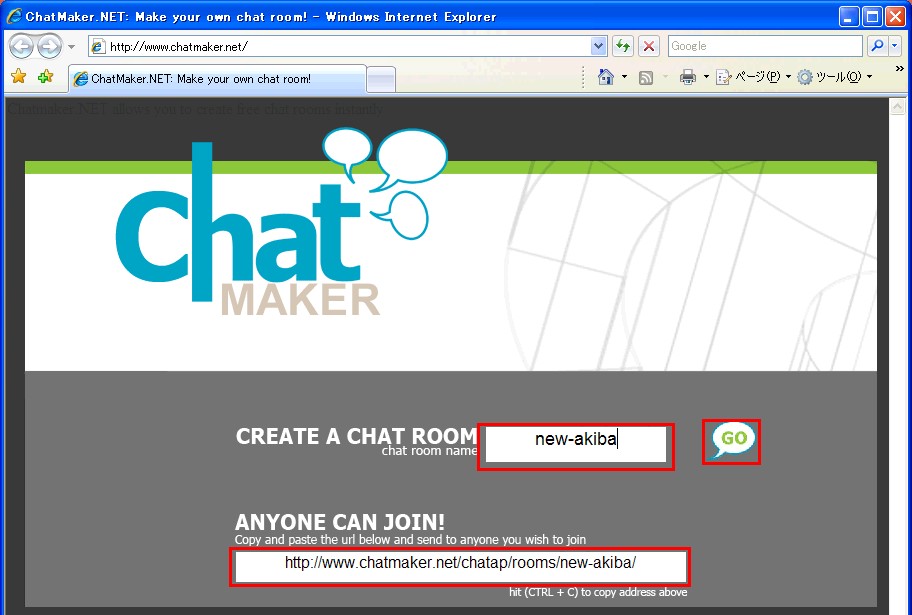
Task: Select the ChatMaker.NET browser tab
Action: pos(218,79)
